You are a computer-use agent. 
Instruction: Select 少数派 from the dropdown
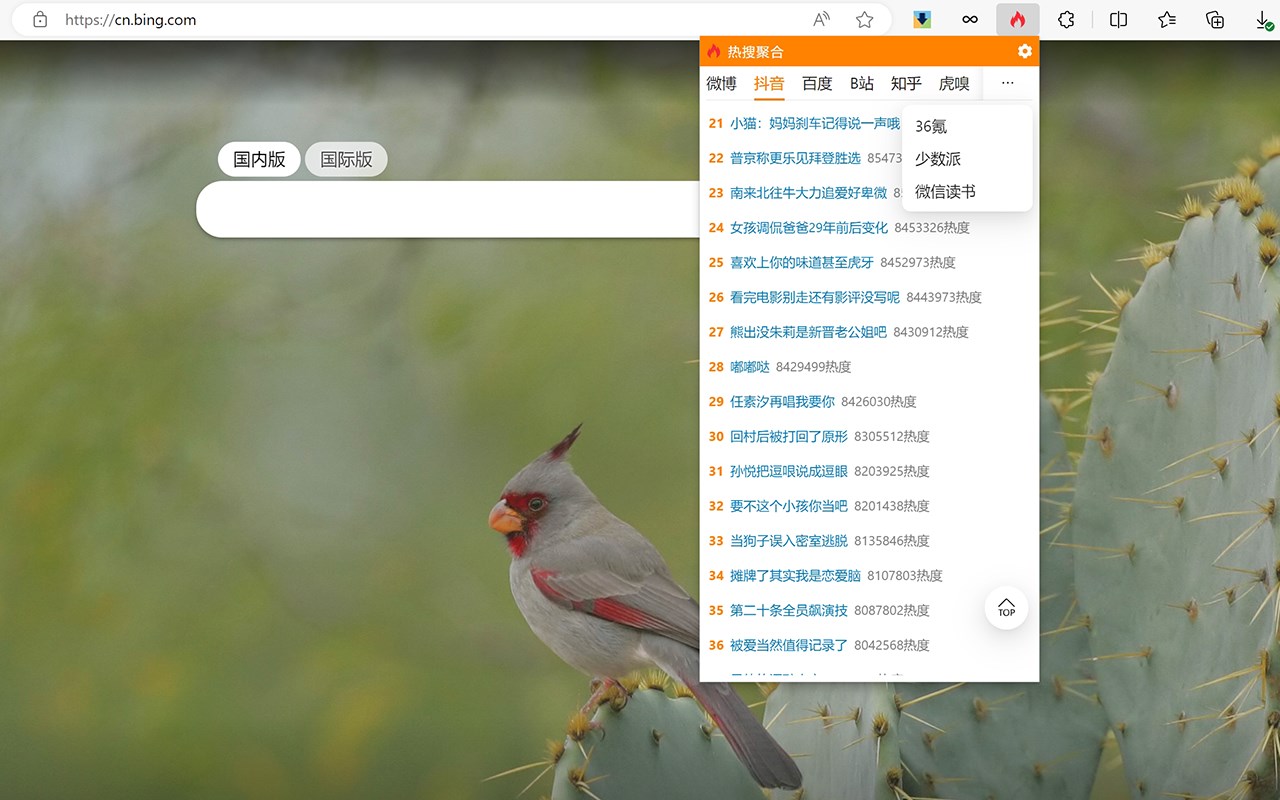[x=967, y=159]
